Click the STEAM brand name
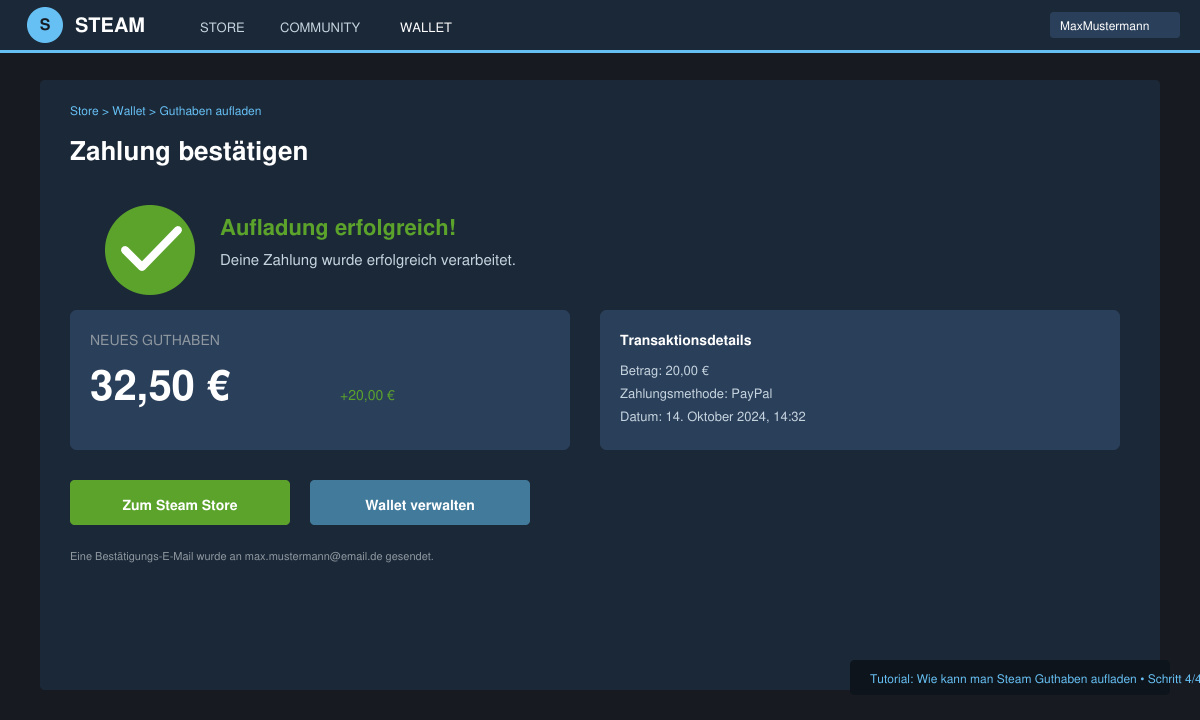This screenshot has height=720, width=1200. click(110, 25)
